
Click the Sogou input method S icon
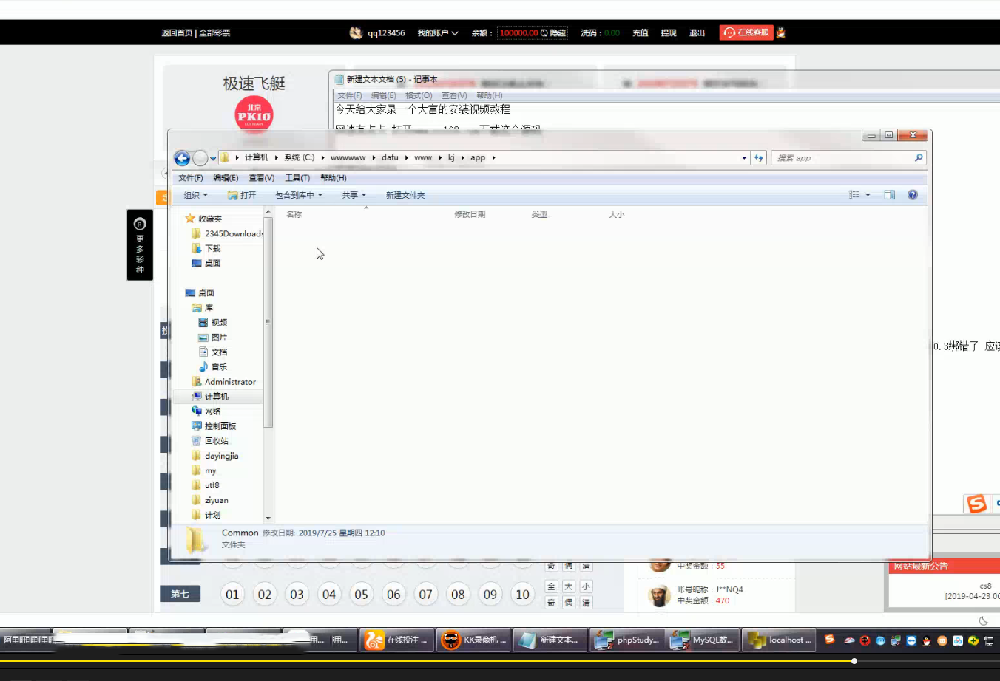click(x=976, y=504)
